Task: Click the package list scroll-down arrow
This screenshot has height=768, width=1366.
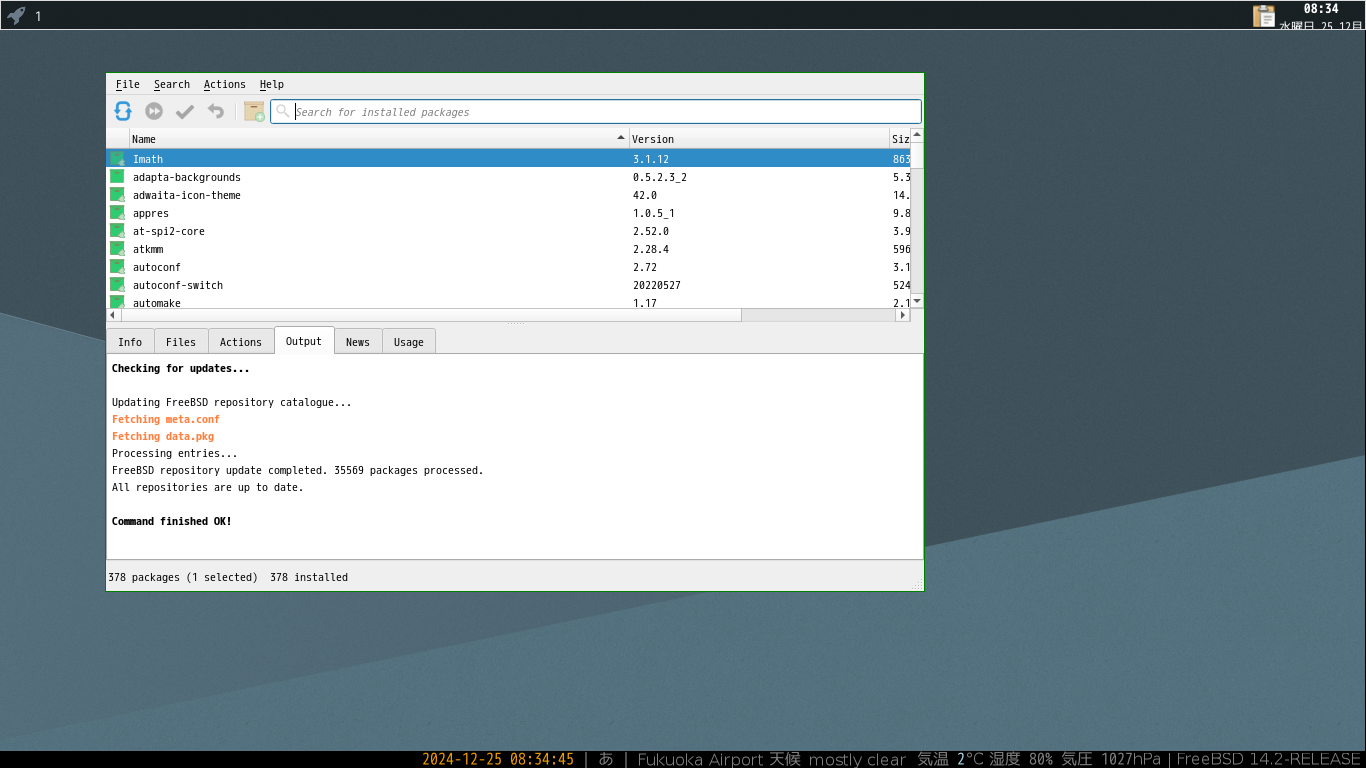Action: (916, 300)
